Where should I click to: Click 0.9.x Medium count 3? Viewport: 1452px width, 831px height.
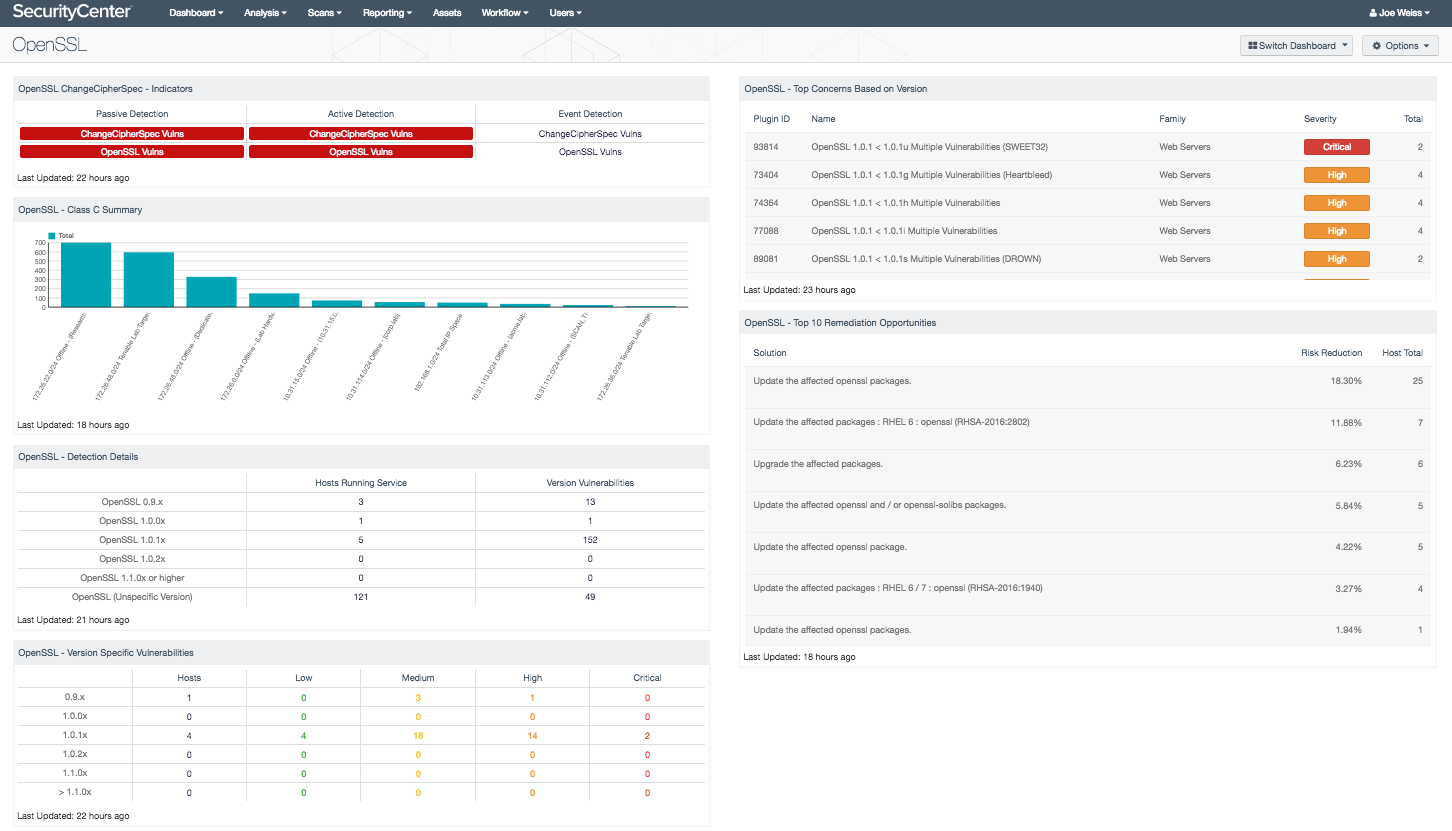pos(418,698)
